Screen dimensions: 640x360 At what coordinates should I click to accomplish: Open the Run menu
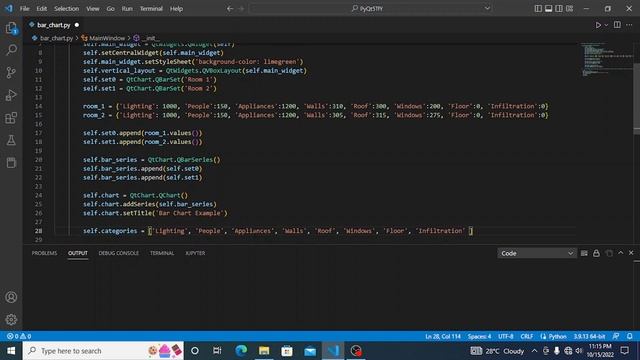(x=127, y=9)
